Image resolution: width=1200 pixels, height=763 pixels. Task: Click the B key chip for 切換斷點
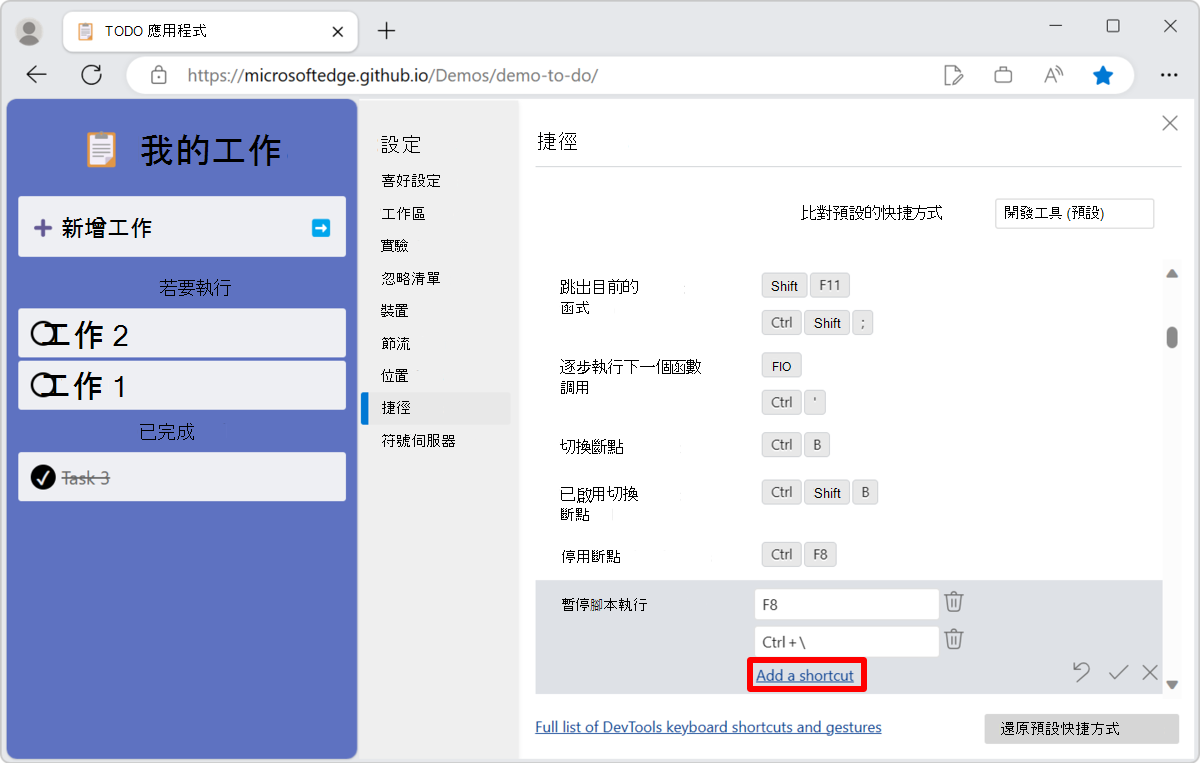(816, 444)
